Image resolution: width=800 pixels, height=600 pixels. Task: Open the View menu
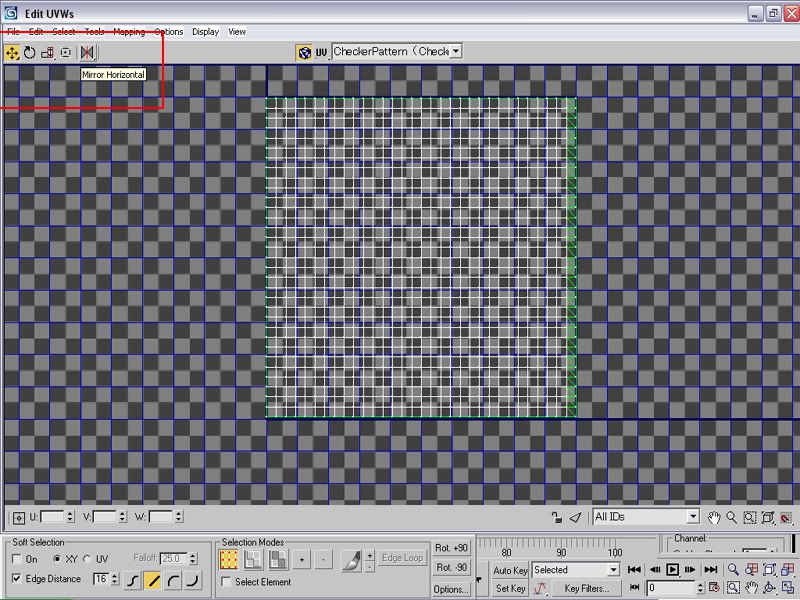click(237, 32)
